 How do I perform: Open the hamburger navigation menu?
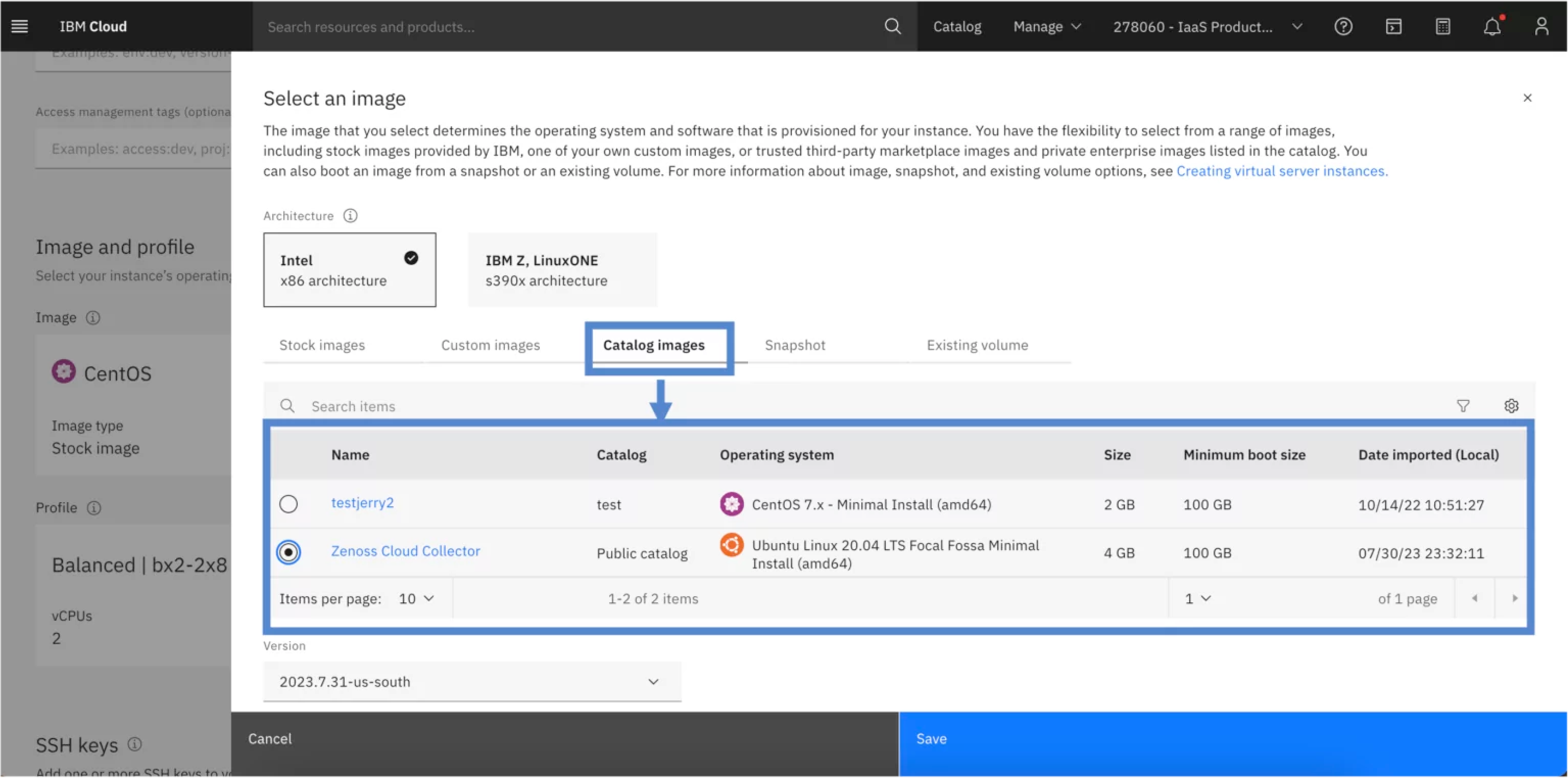(19, 26)
